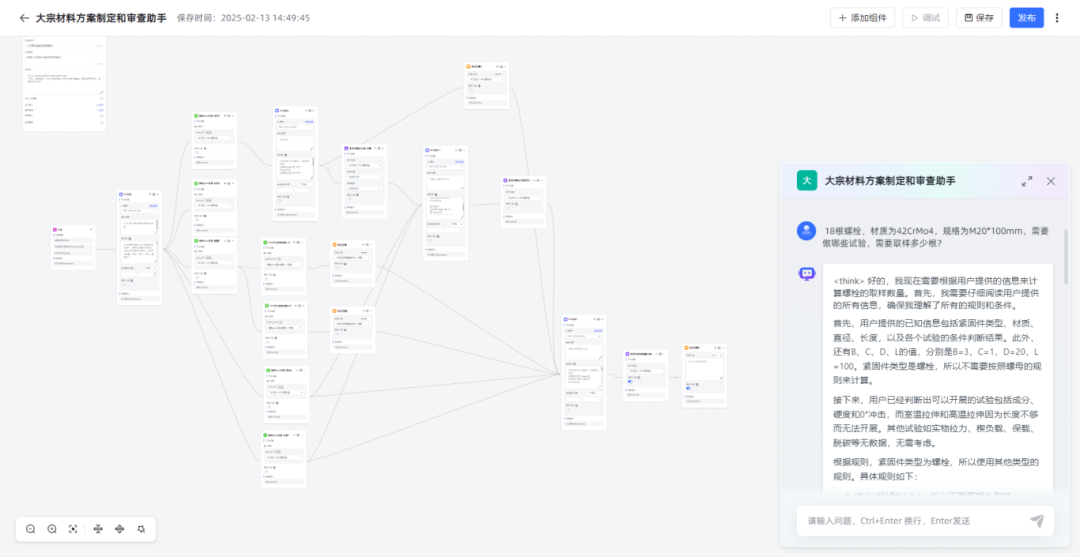Save the workflow with 保存

979,18
